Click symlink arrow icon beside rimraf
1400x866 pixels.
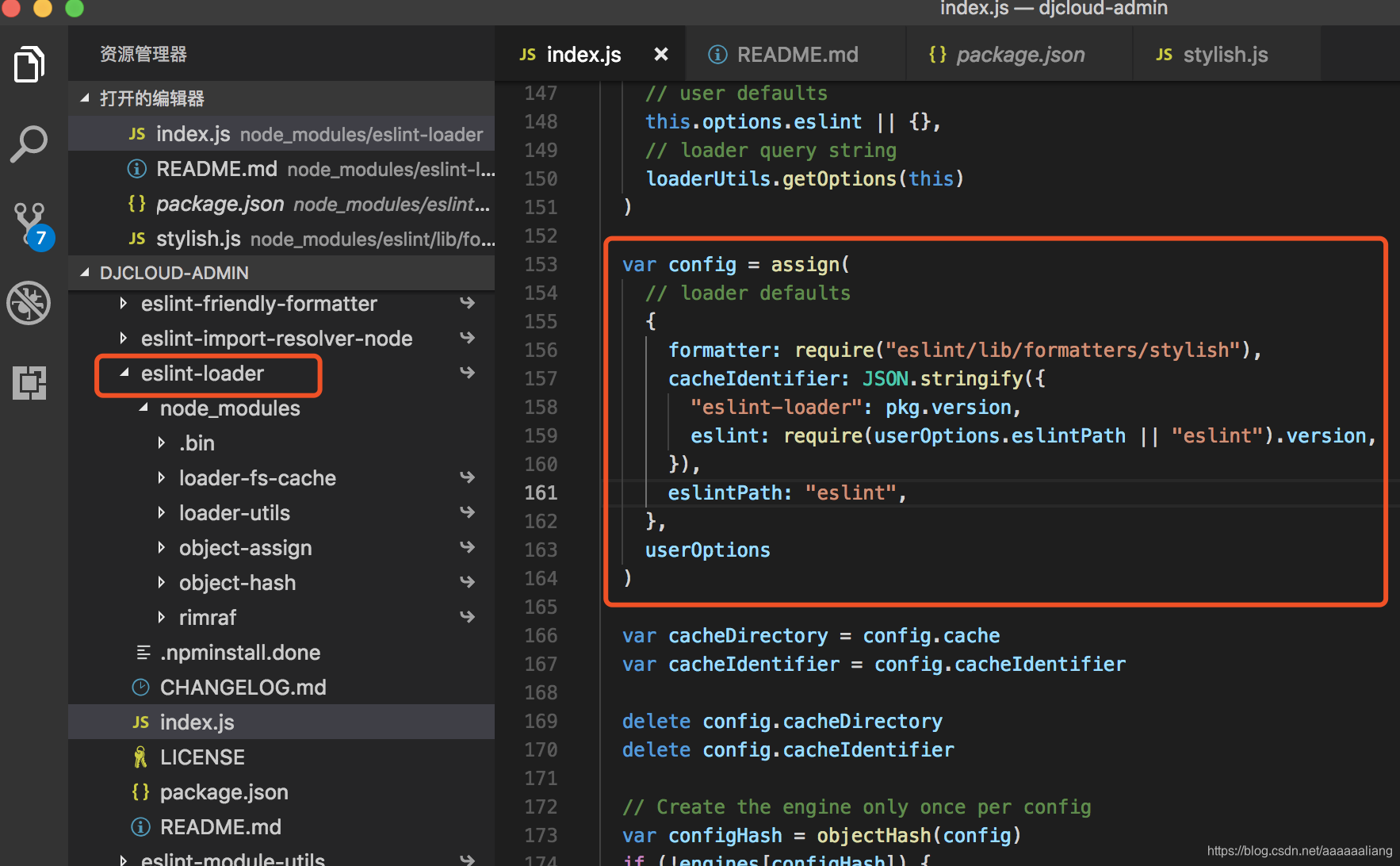click(468, 617)
